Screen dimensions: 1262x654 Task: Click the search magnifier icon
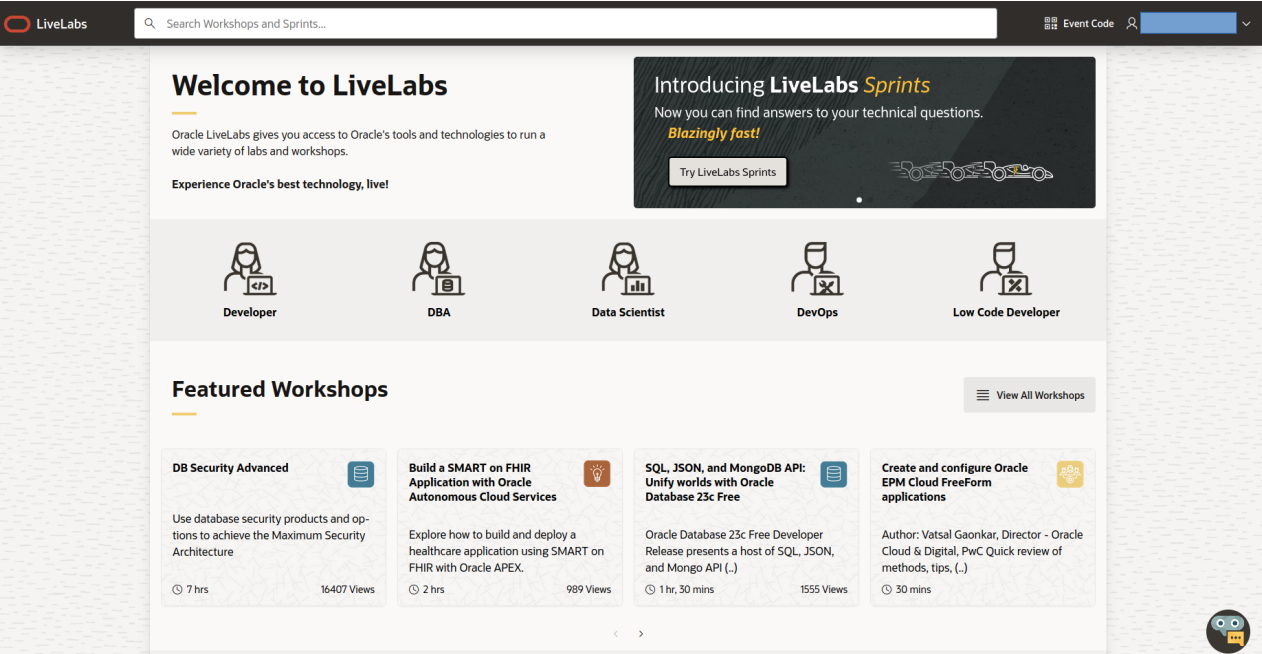point(150,23)
